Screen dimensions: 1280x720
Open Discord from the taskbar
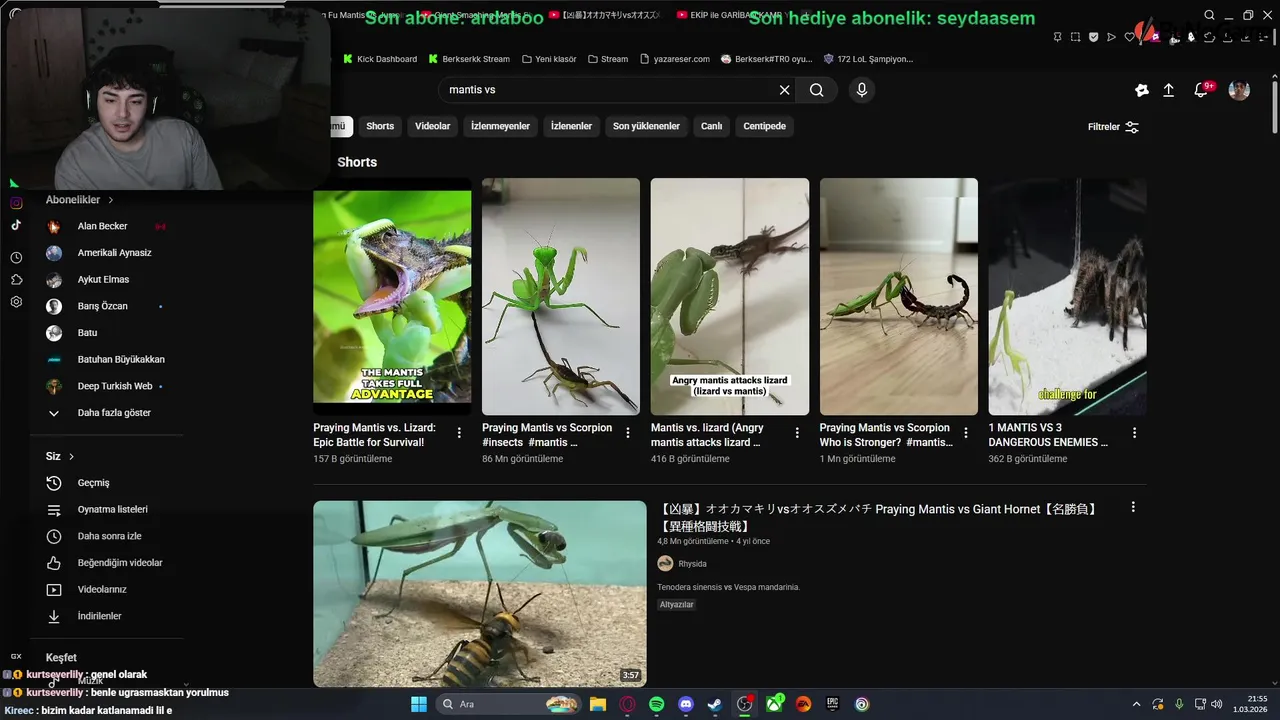point(686,704)
